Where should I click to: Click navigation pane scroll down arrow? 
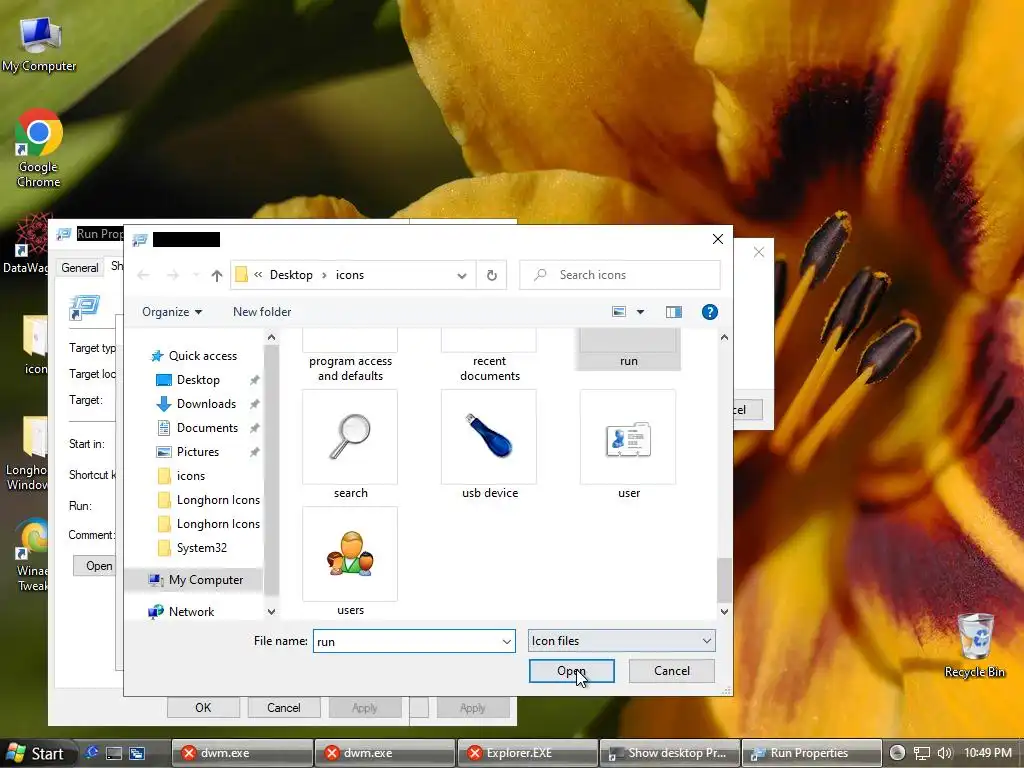tap(272, 612)
